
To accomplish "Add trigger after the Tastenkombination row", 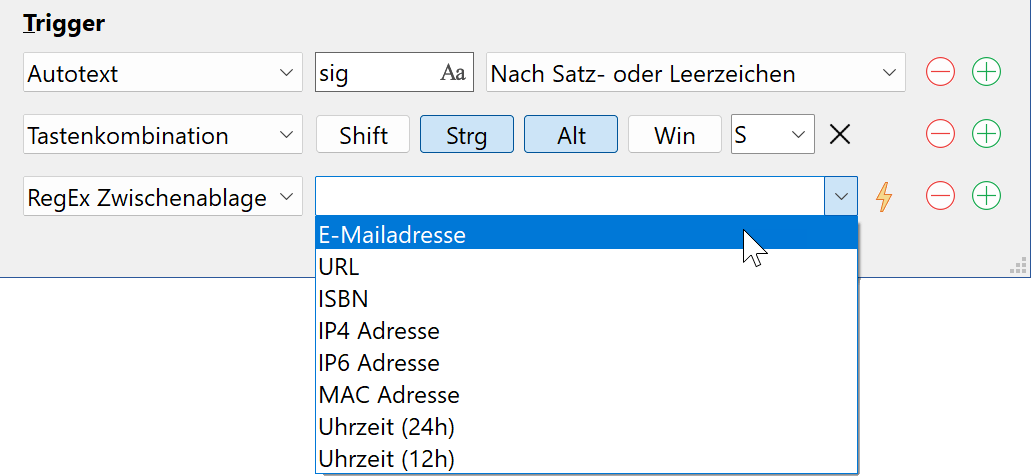I will point(986,134).
